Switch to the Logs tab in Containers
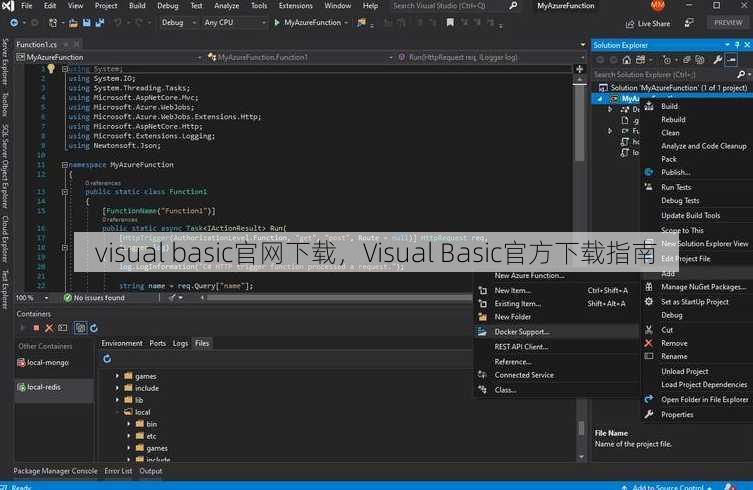The height and width of the screenshot is (490, 753). coord(181,343)
